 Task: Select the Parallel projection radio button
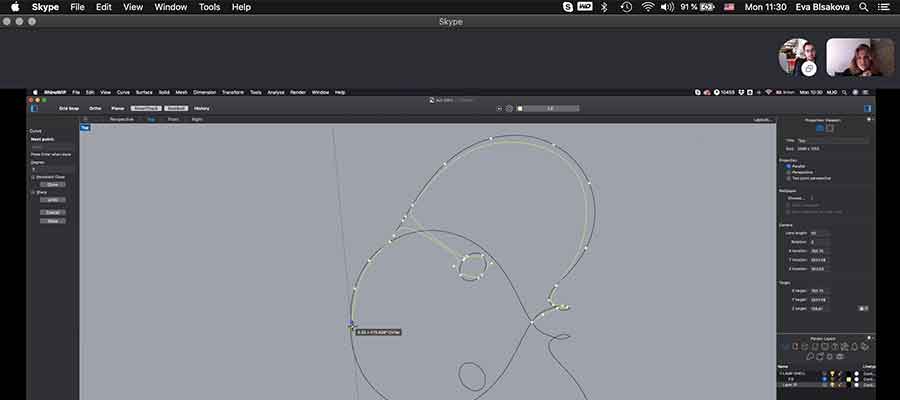coord(789,166)
